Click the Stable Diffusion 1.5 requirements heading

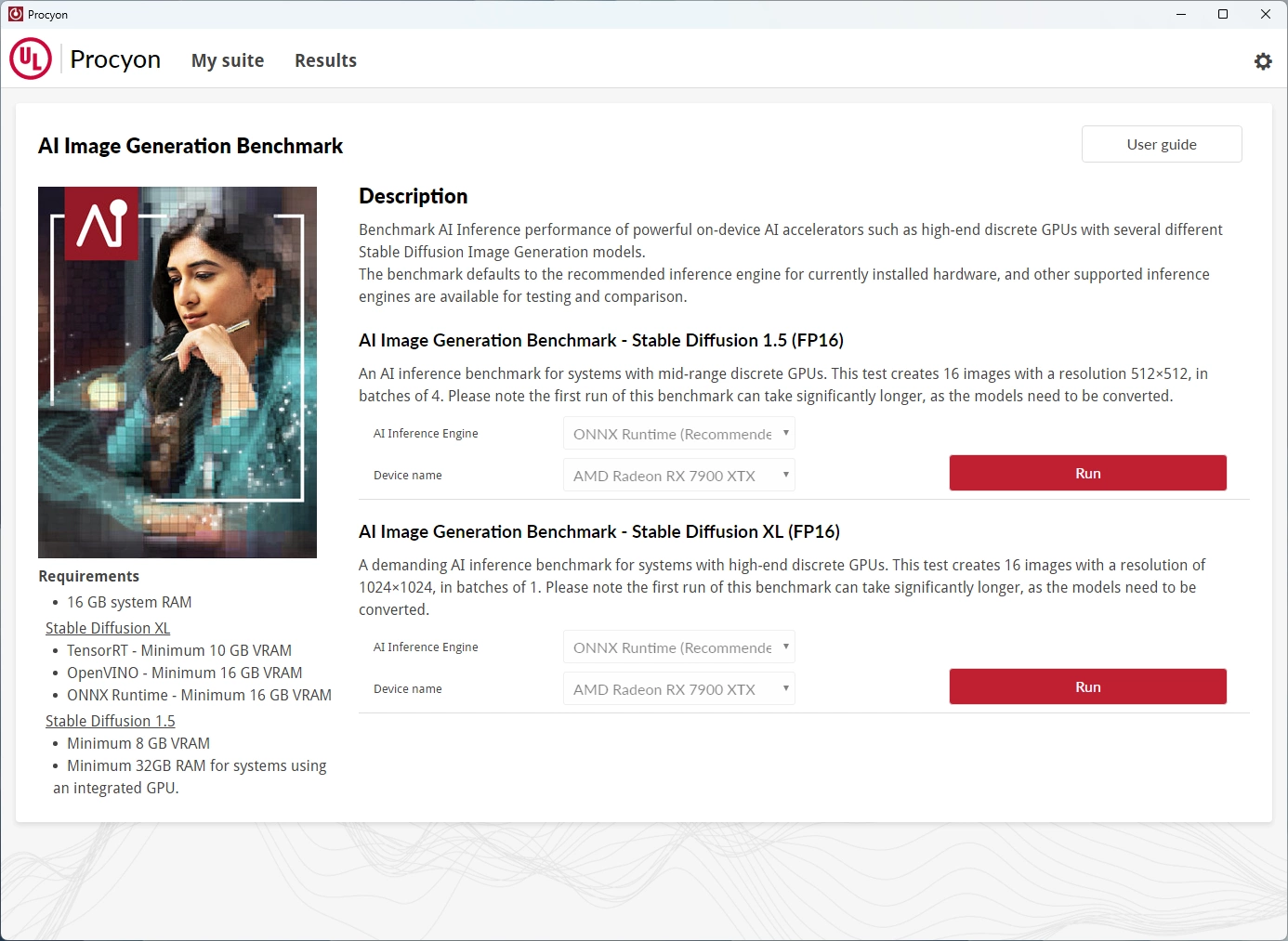[111, 721]
